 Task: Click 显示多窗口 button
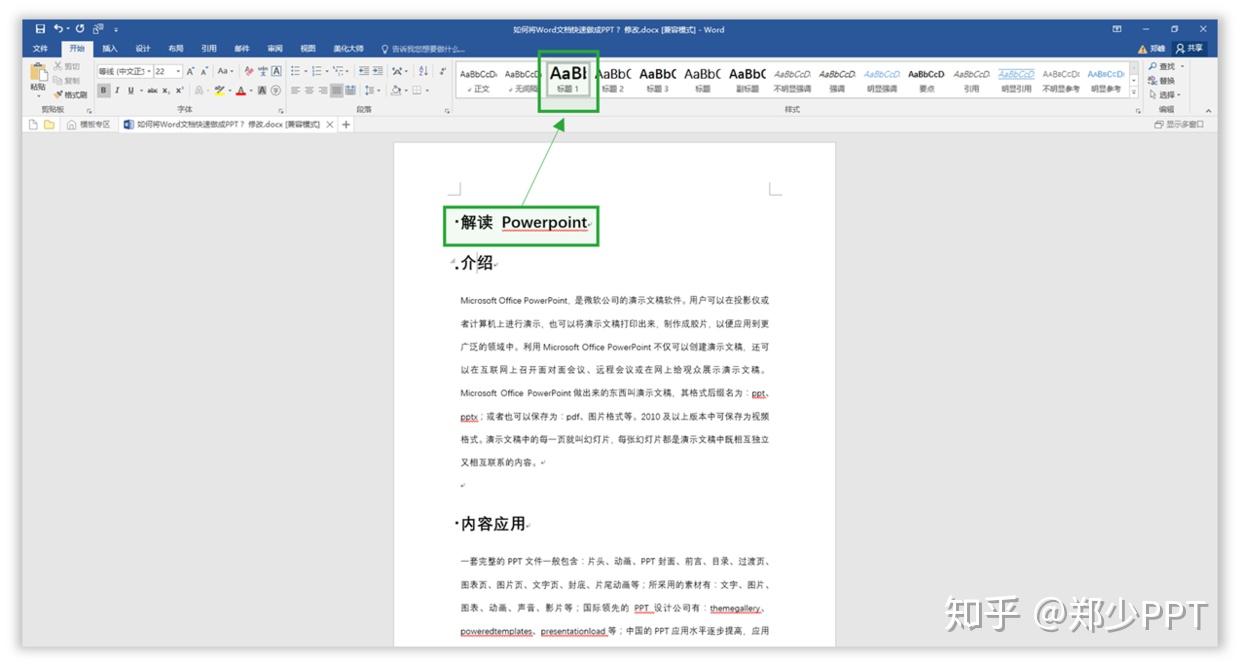[x=1179, y=125]
